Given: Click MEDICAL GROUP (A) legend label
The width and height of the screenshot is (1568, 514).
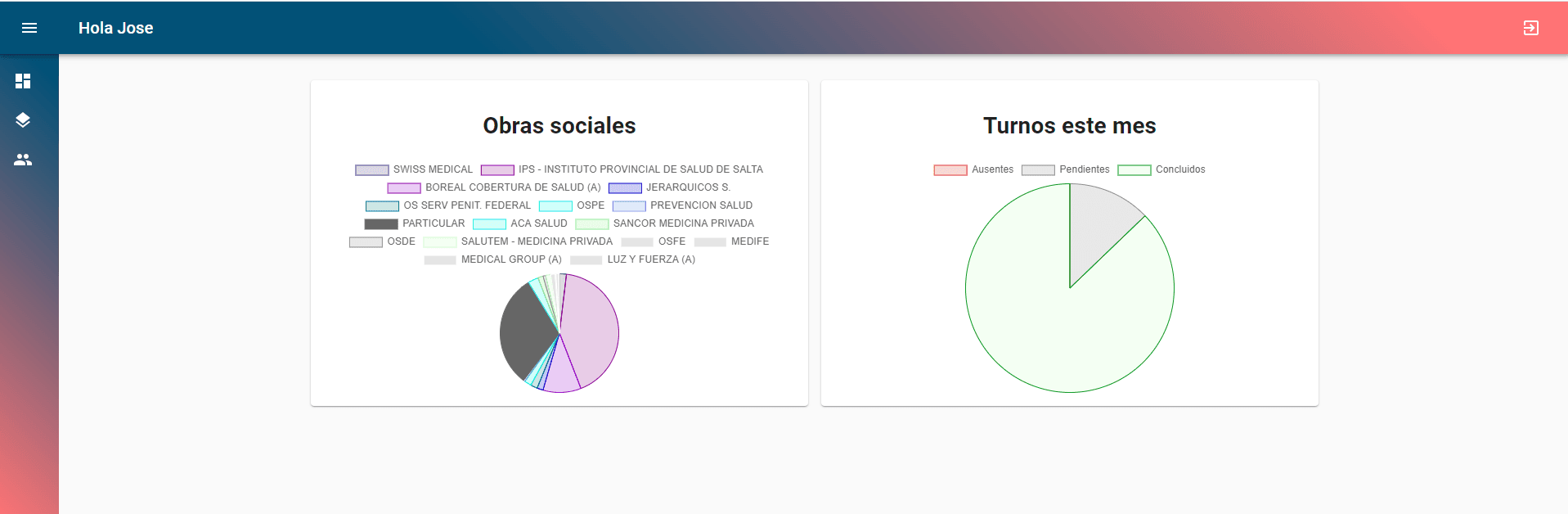Looking at the screenshot, I should coord(511,259).
